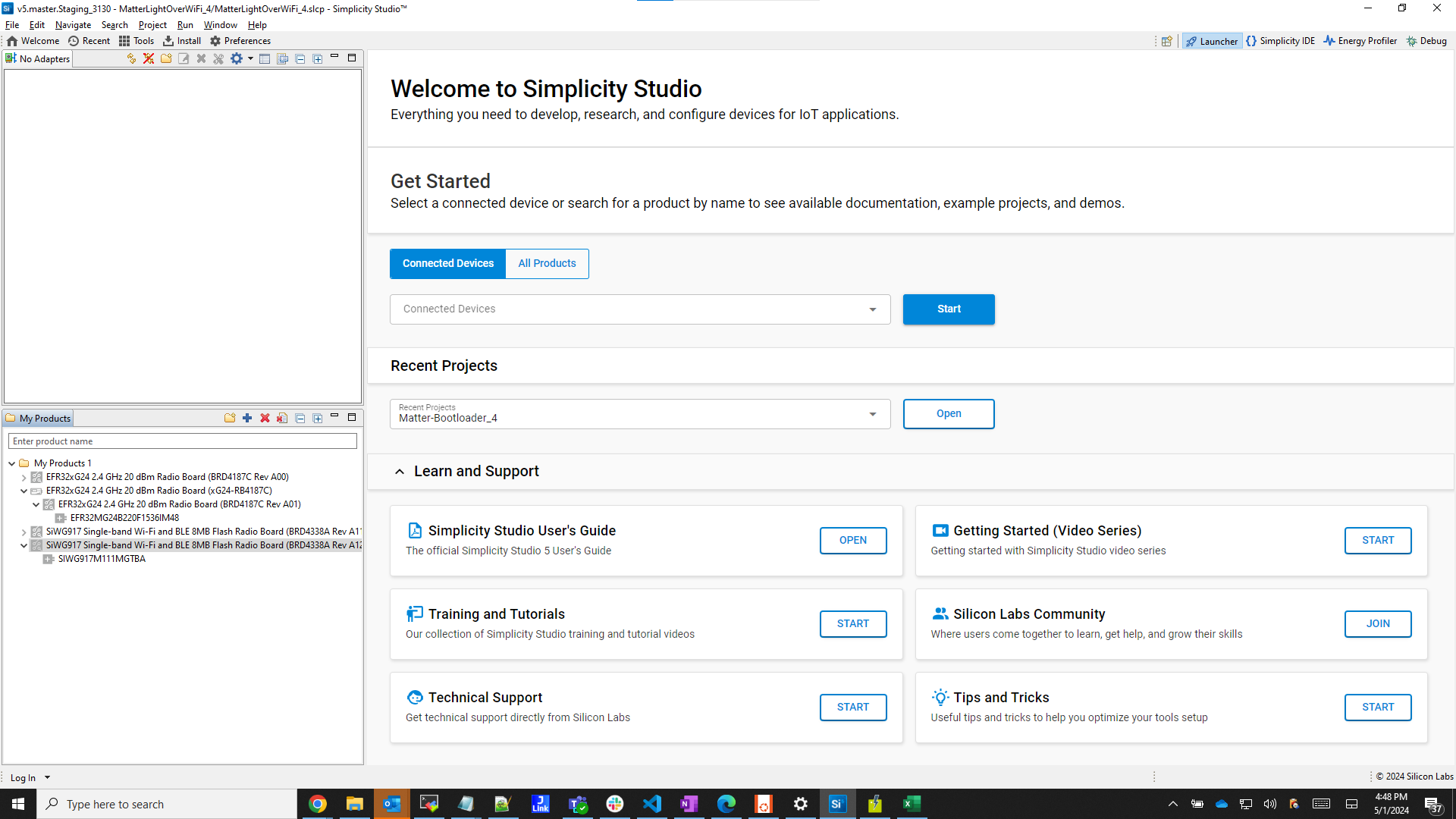This screenshot has width=1456, height=819.
Task: Expand all adapters using the plus-box icon
Action: tap(318, 58)
